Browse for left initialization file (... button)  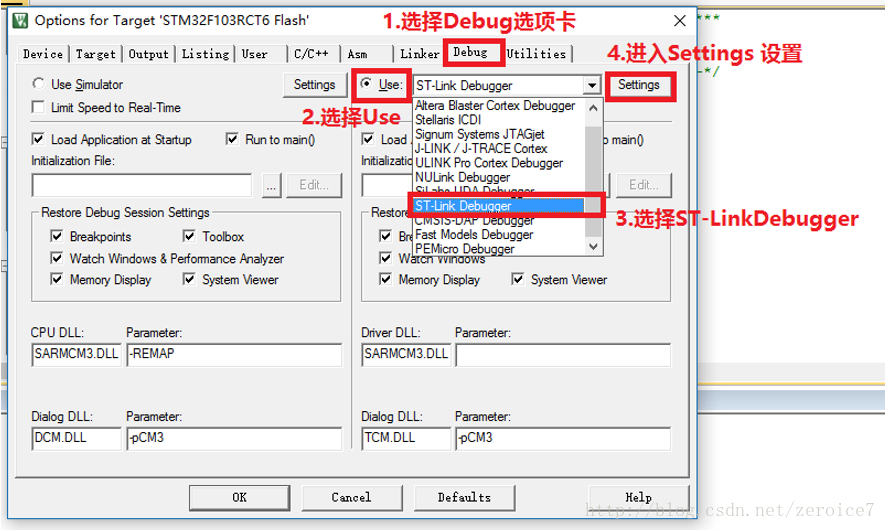pyautogui.click(x=271, y=185)
